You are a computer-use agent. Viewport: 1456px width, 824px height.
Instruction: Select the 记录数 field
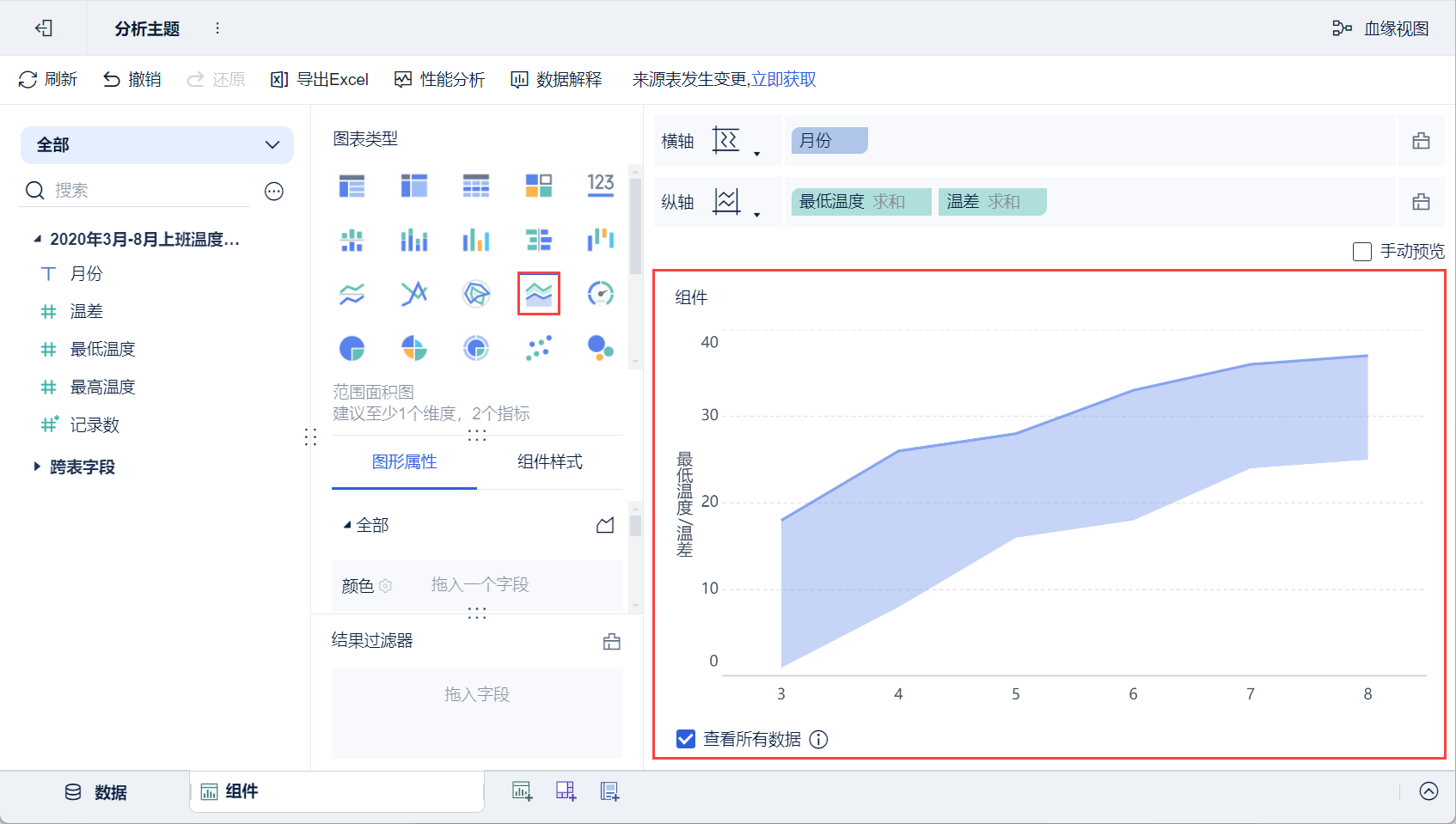[95, 424]
